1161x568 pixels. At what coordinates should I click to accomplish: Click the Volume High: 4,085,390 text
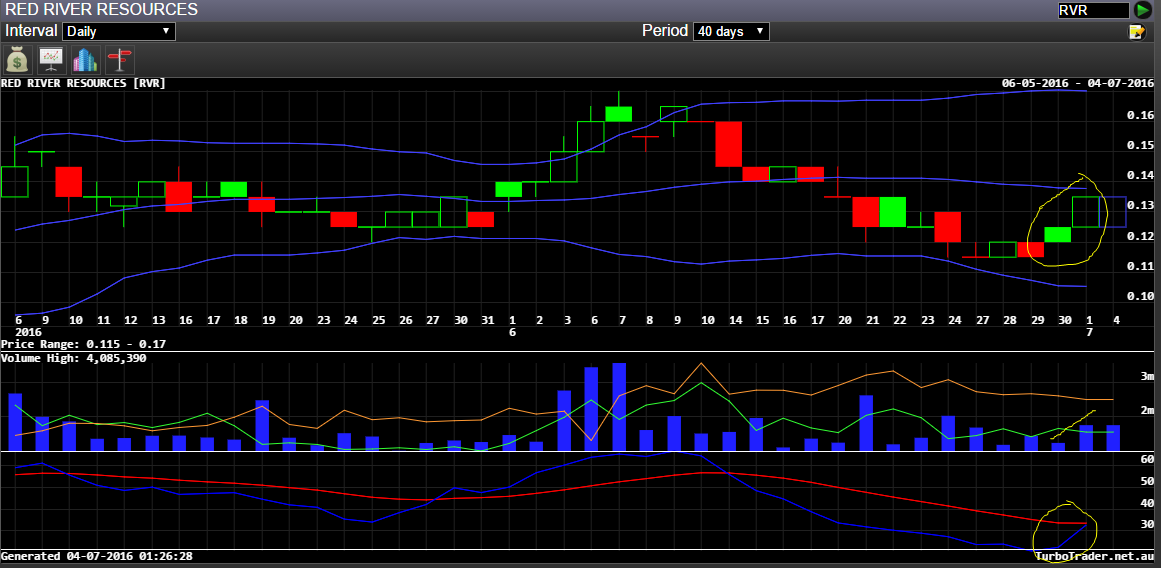[x=74, y=358]
